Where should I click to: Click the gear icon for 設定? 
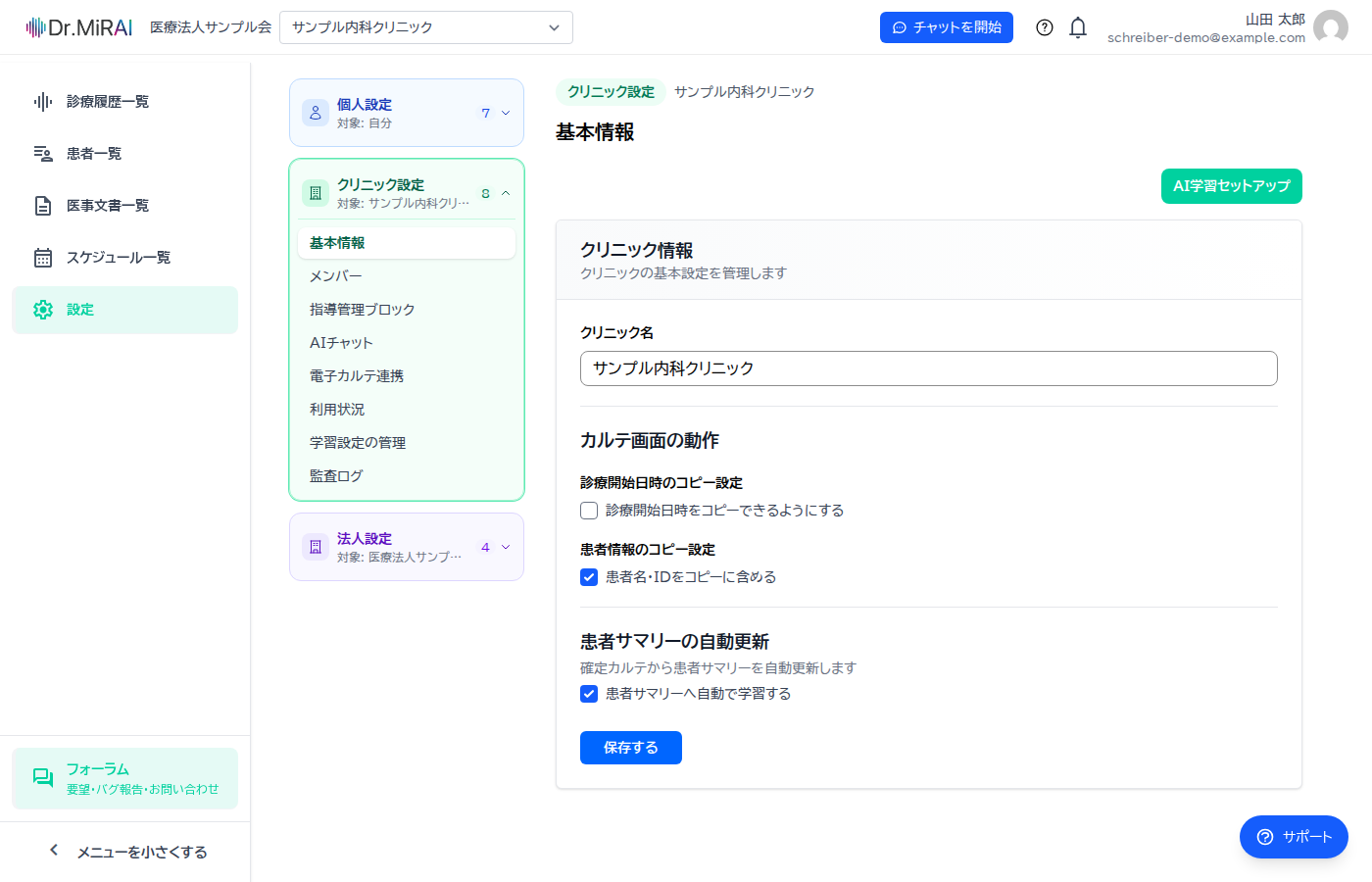click(x=43, y=310)
